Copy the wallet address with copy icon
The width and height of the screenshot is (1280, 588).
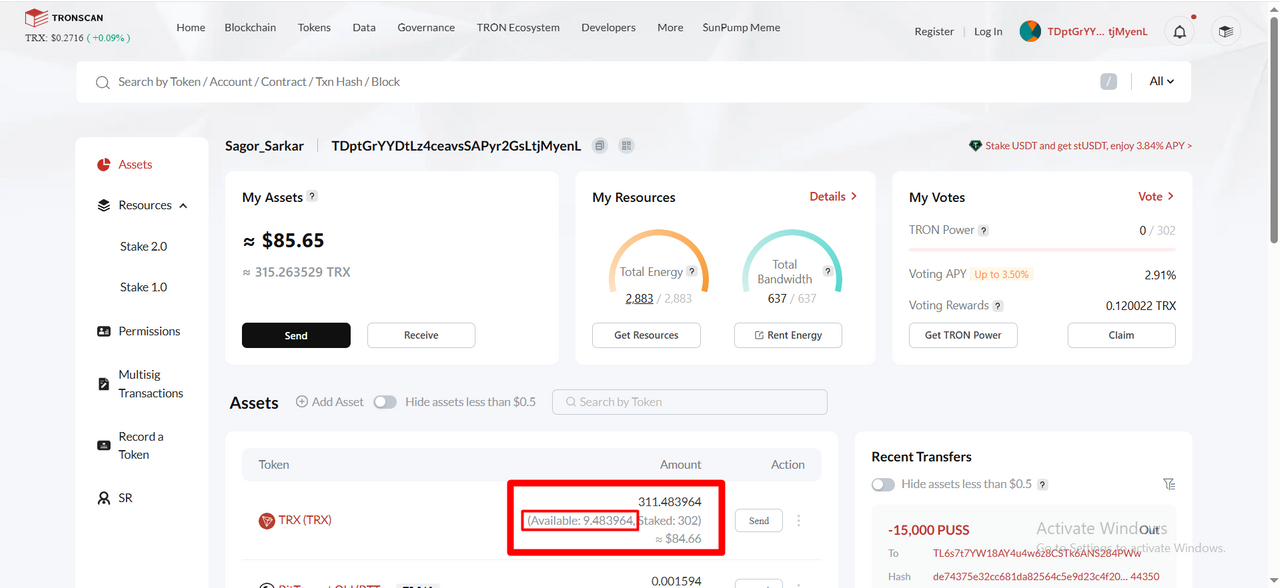click(x=599, y=146)
